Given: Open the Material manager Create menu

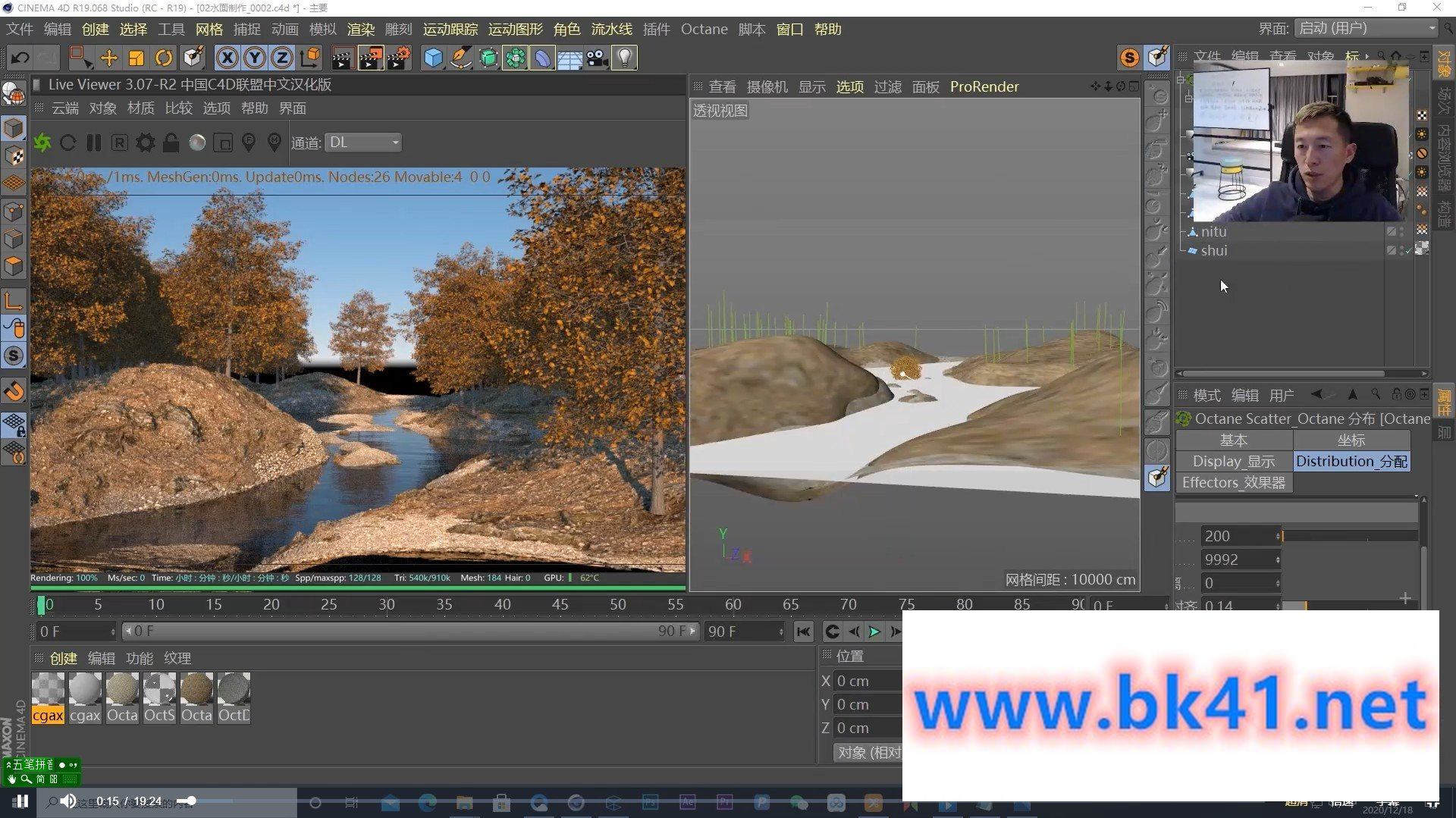Looking at the screenshot, I should click(64, 658).
